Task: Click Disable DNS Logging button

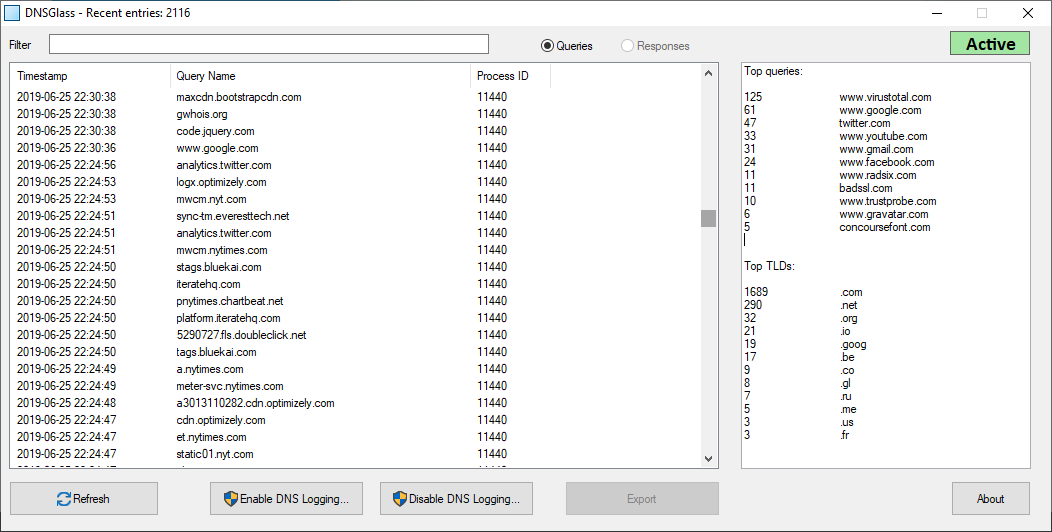Action: pyautogui.click(x=456, y=498)
